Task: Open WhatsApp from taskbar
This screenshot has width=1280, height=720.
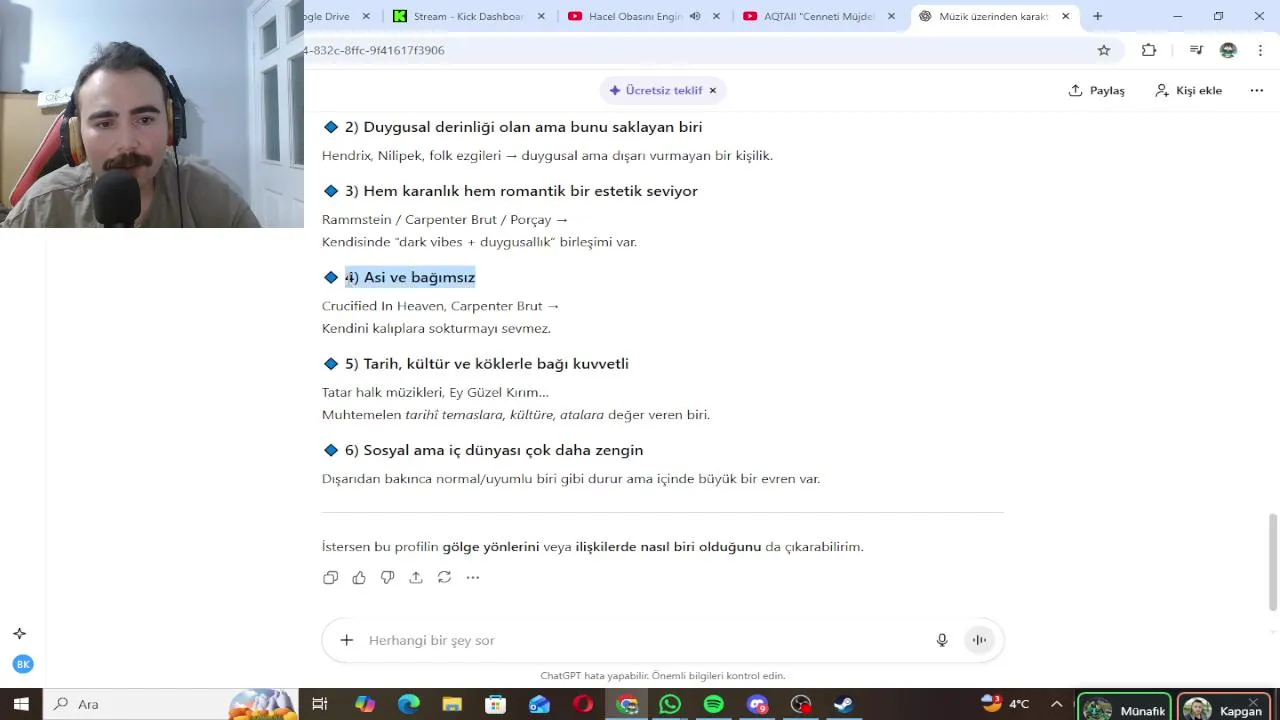Action: pyautogui.click(x=670, y=704)
